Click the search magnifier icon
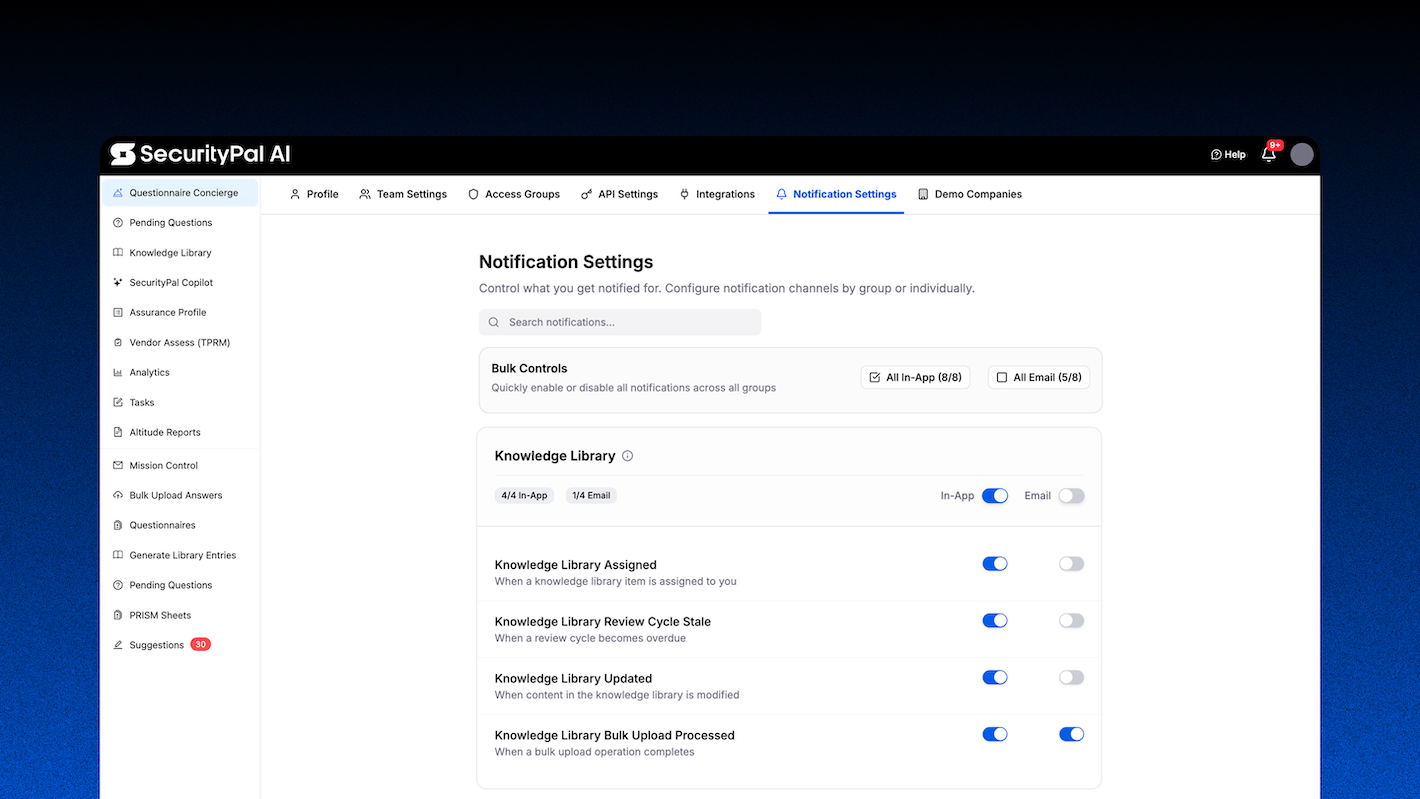Image resolution: width=1420 pixels, height=799 pixels. 494,322
